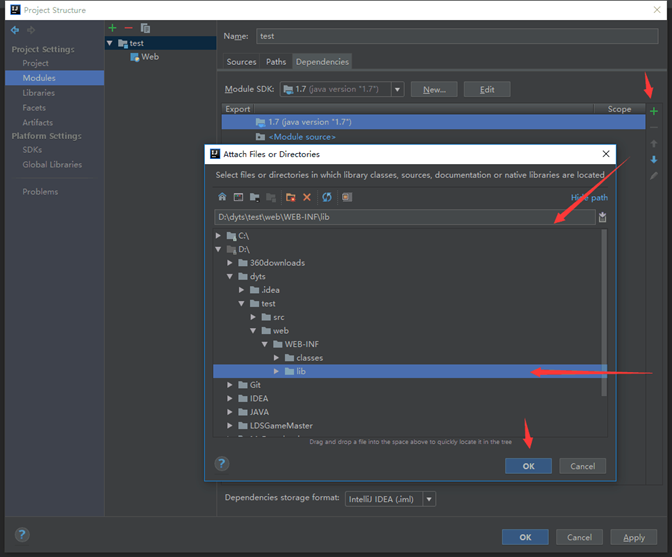This screenshot has width=672, height=557.
Task: Go to home directory in file chooser
Action: click(222, 197)
